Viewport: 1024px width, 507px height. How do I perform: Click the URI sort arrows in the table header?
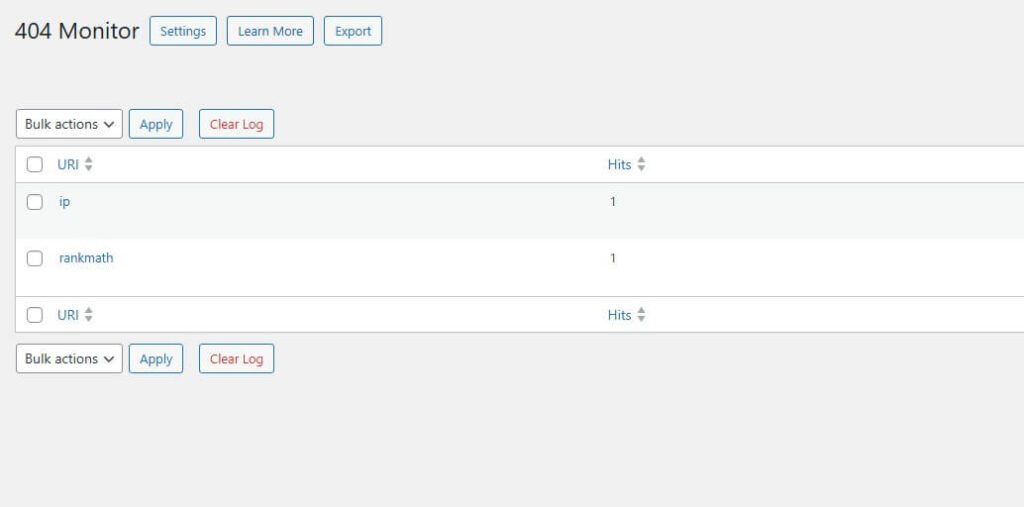click(89, 165)
